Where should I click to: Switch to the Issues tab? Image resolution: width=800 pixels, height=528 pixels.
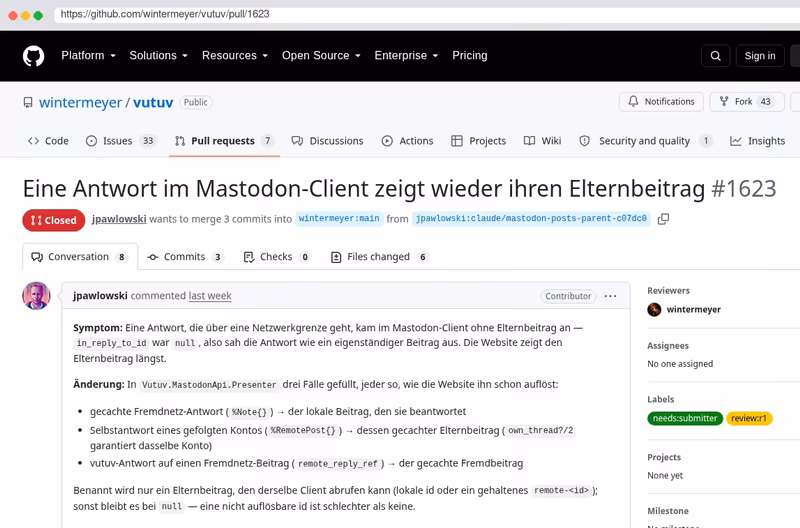tap(120, 141)
